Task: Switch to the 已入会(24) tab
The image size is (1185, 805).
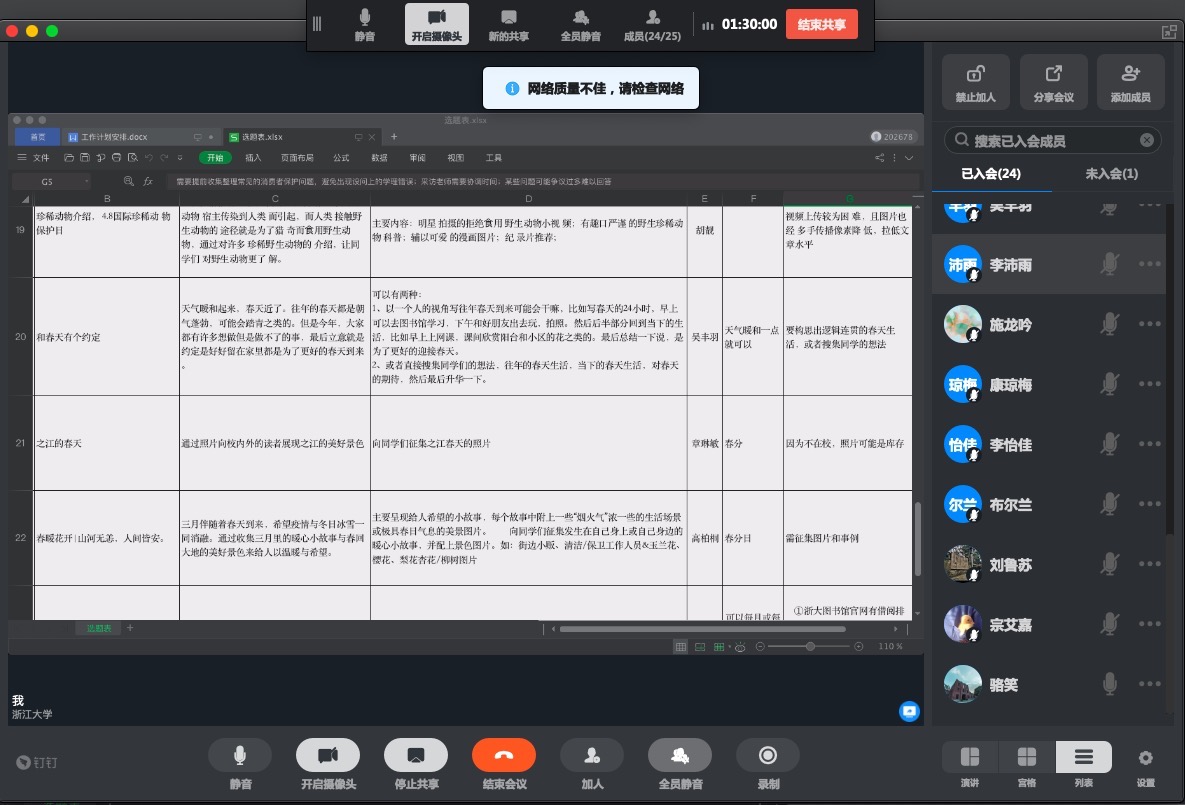Action: click(990, 174)
